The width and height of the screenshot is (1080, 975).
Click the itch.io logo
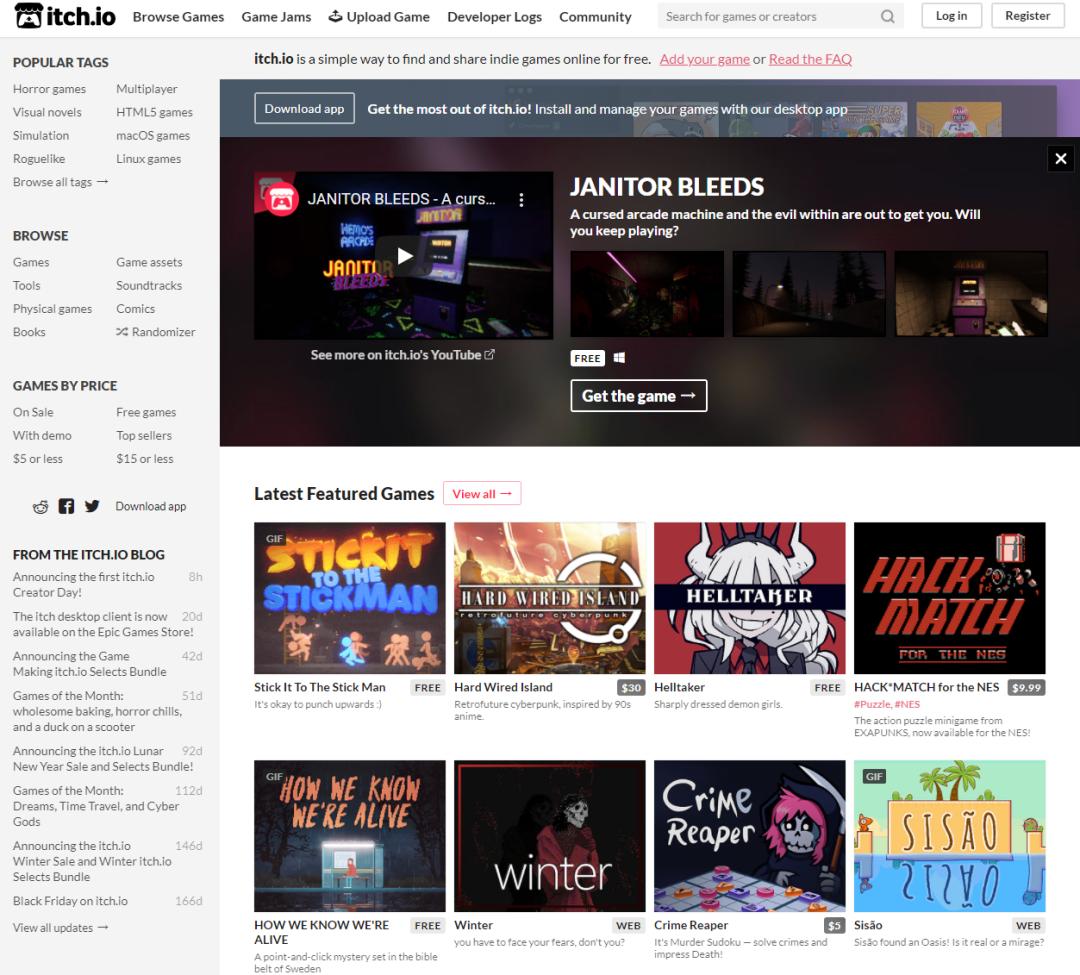[x=65, y=16]
